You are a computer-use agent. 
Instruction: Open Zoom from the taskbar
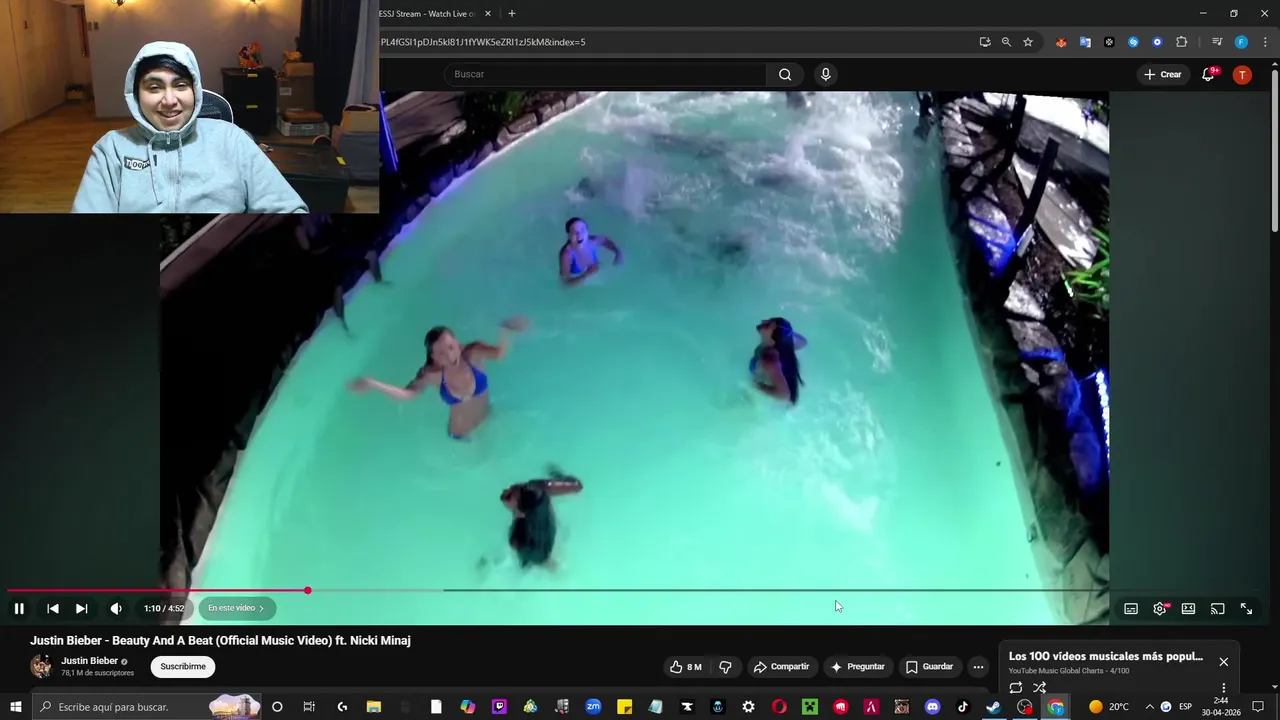593,707
